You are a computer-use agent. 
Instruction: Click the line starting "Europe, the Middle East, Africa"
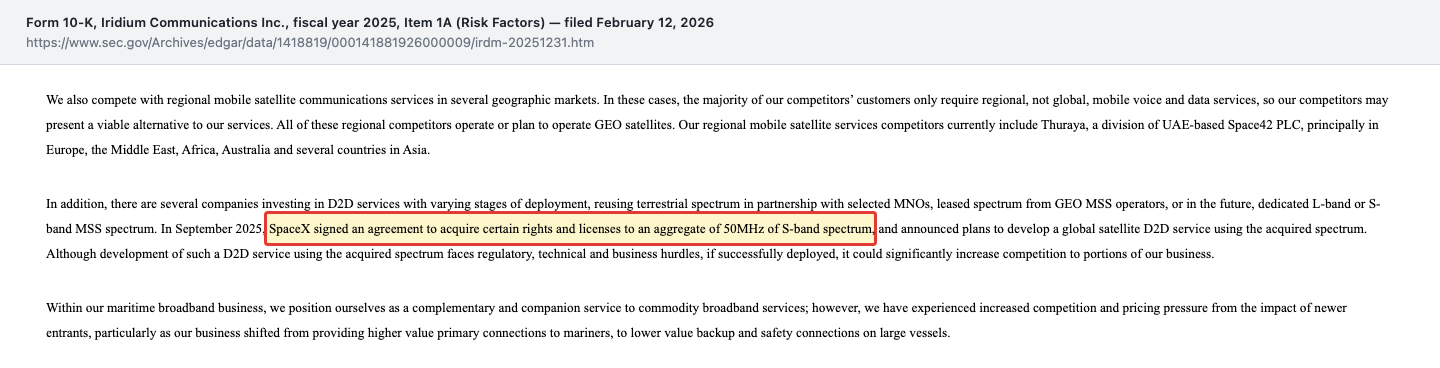237,150
